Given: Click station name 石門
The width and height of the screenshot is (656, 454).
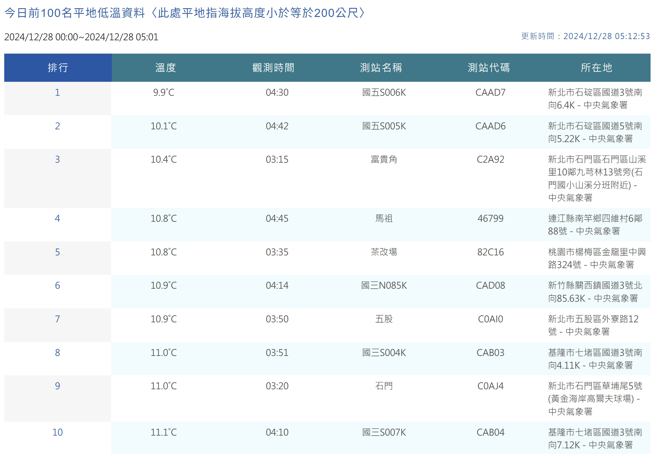Looking at the screenshot, I should (x=384, y=386).
